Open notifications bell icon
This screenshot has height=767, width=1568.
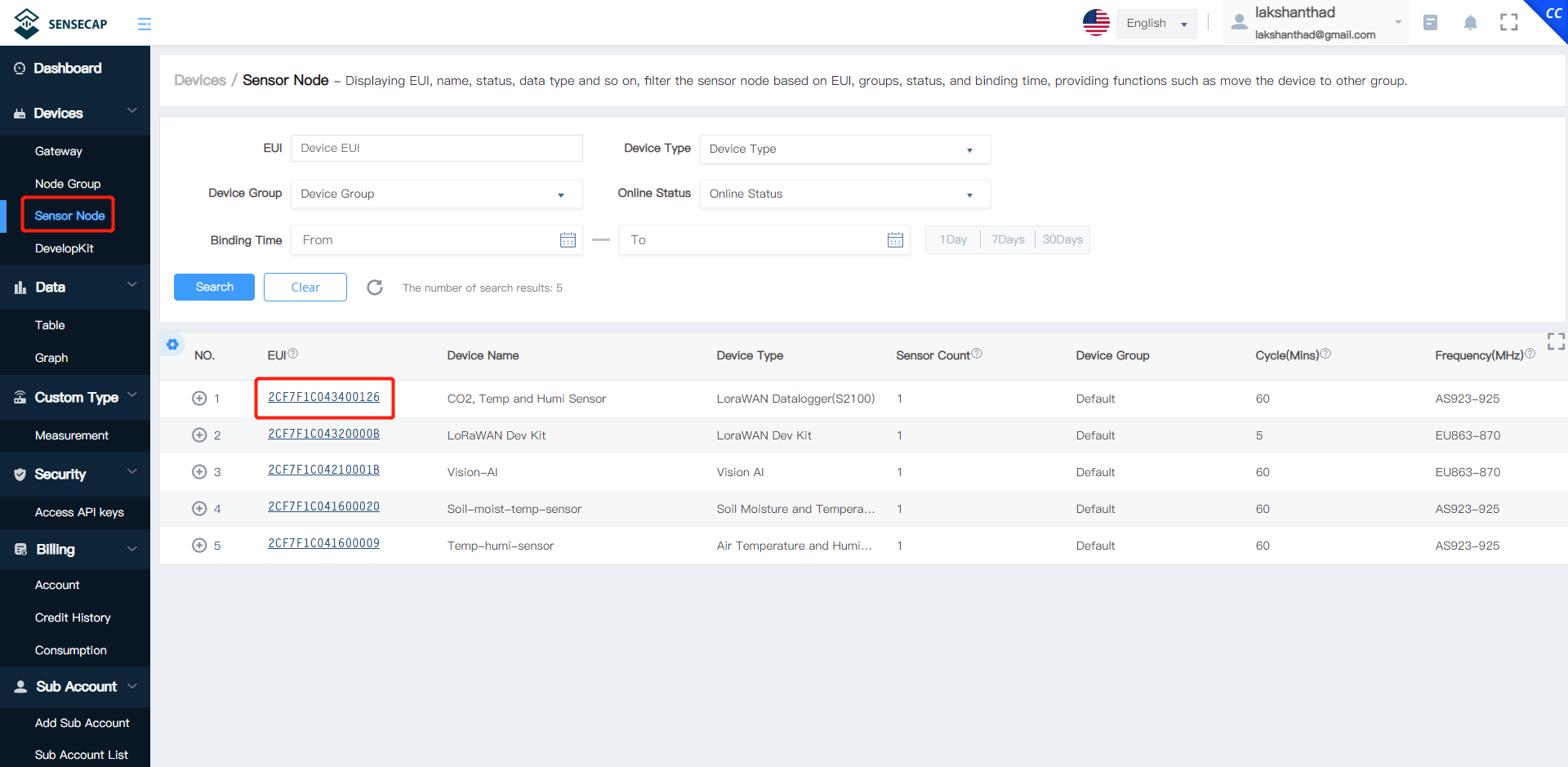click(1470, 23)
